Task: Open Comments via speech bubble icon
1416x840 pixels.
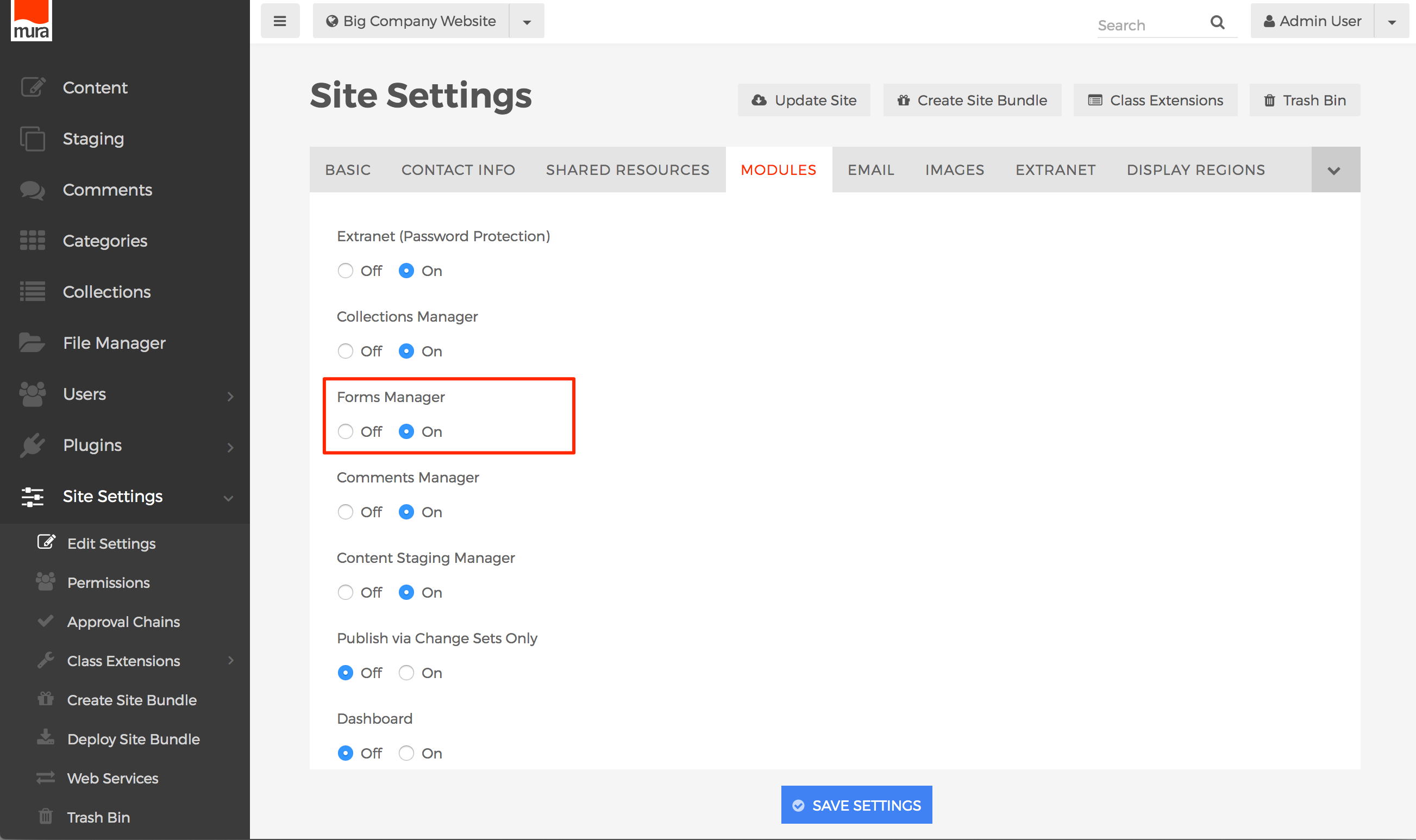Action: [x=32, y=190]
